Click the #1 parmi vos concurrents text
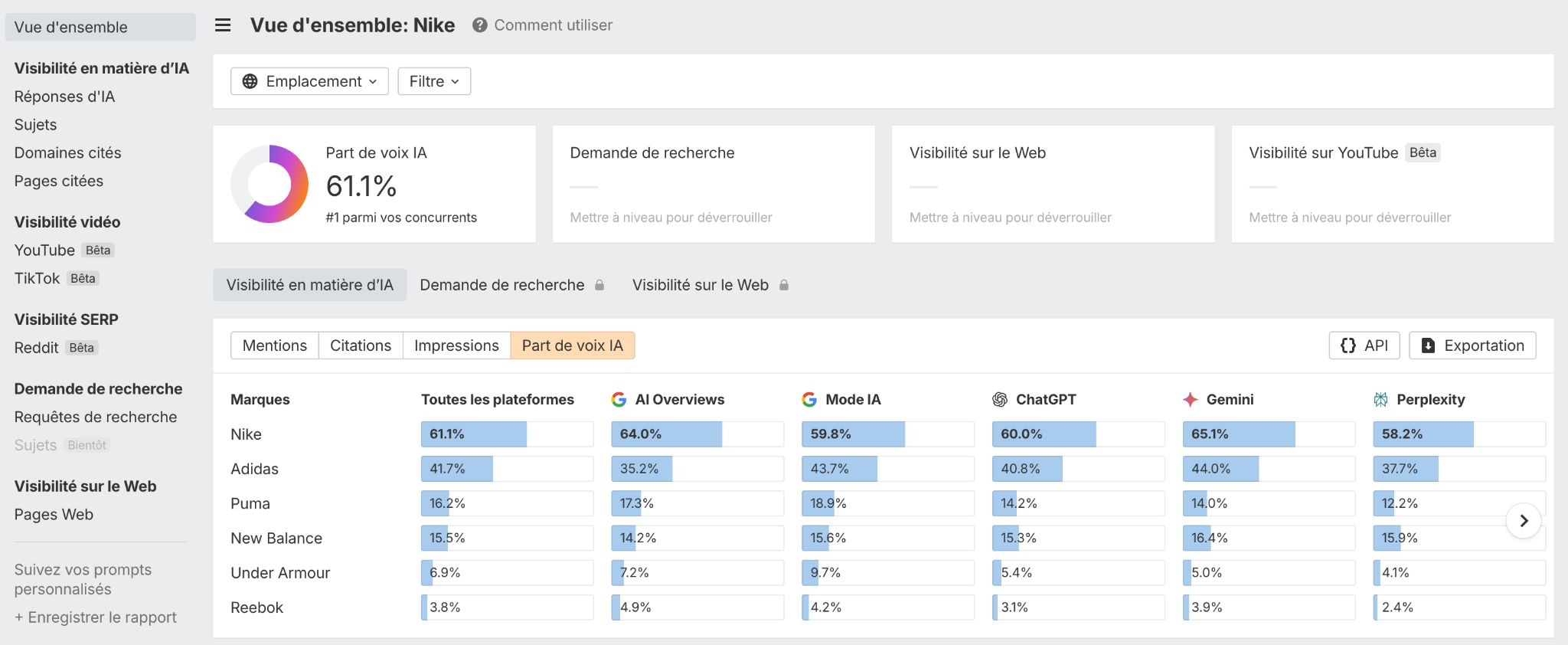Viewport: 1568px width, 645px height. coord(401,218)
